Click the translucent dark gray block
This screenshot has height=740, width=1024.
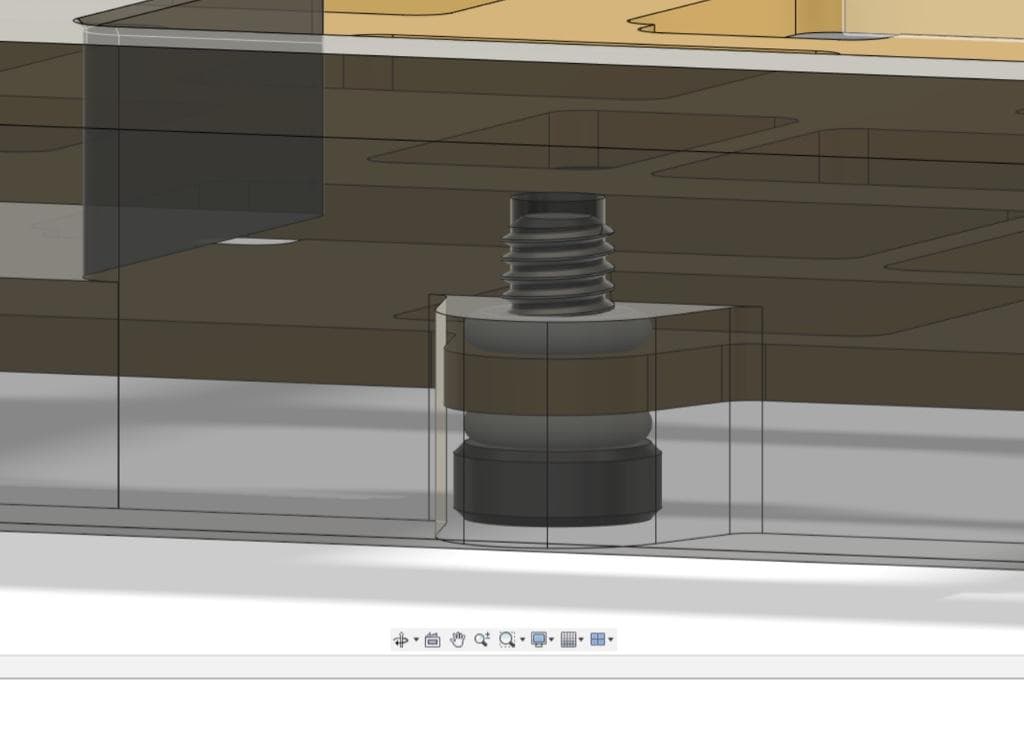[200, 150]
